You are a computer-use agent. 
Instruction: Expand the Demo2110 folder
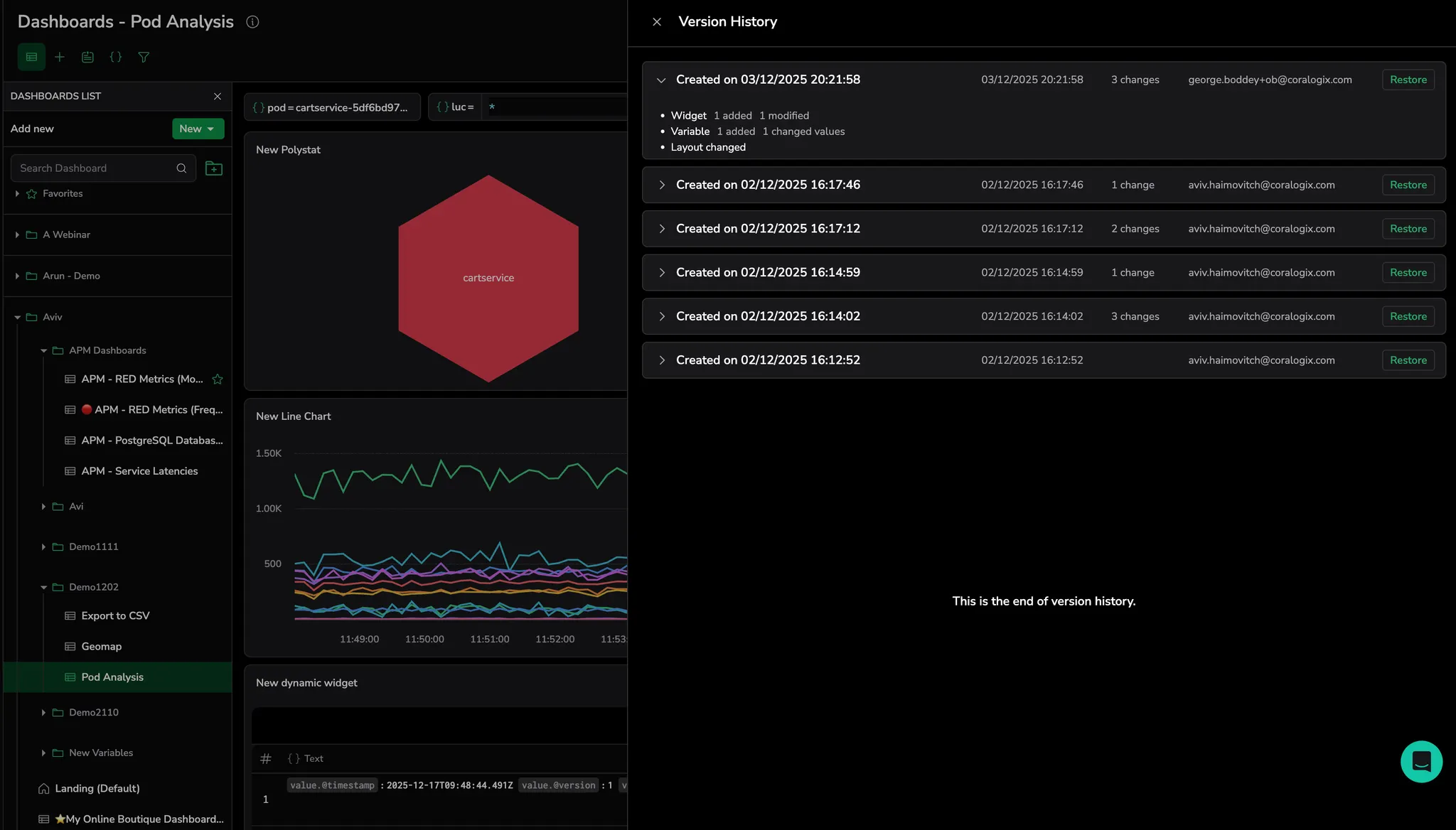(x=43, y=713)
